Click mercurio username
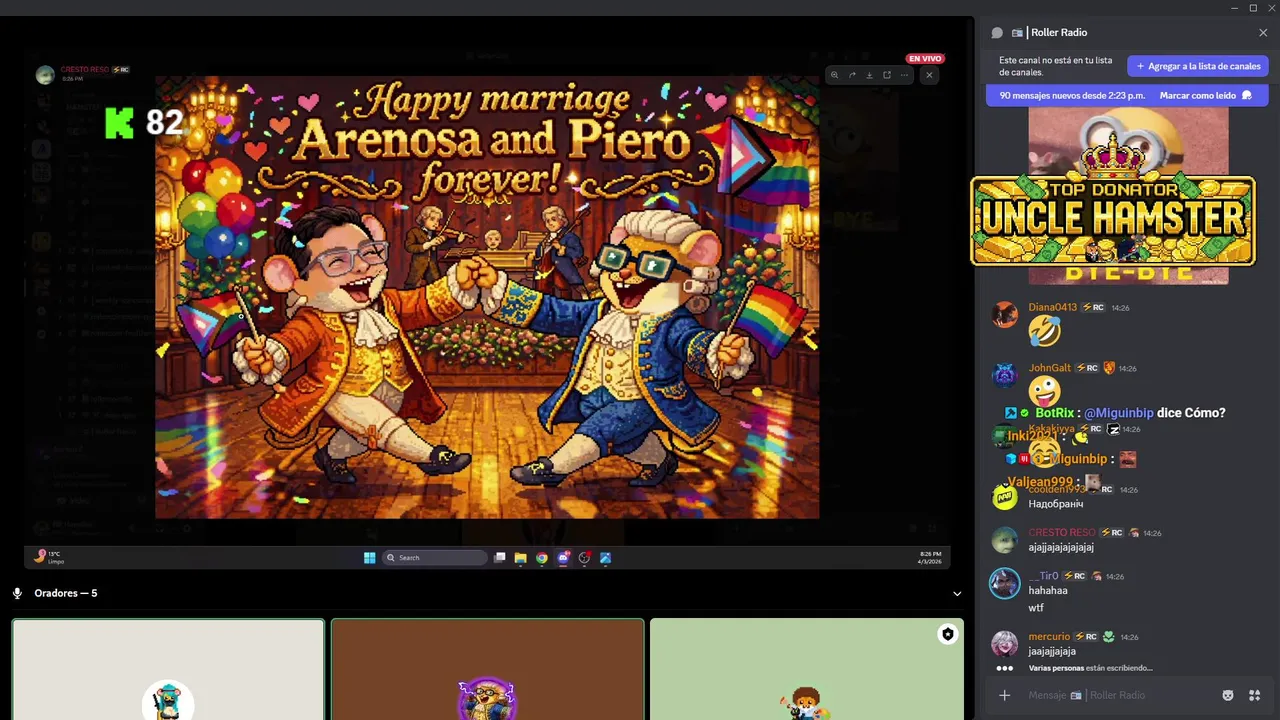Image resolution: width=1280 pixels, height=720 pixels. [1049, 637]
